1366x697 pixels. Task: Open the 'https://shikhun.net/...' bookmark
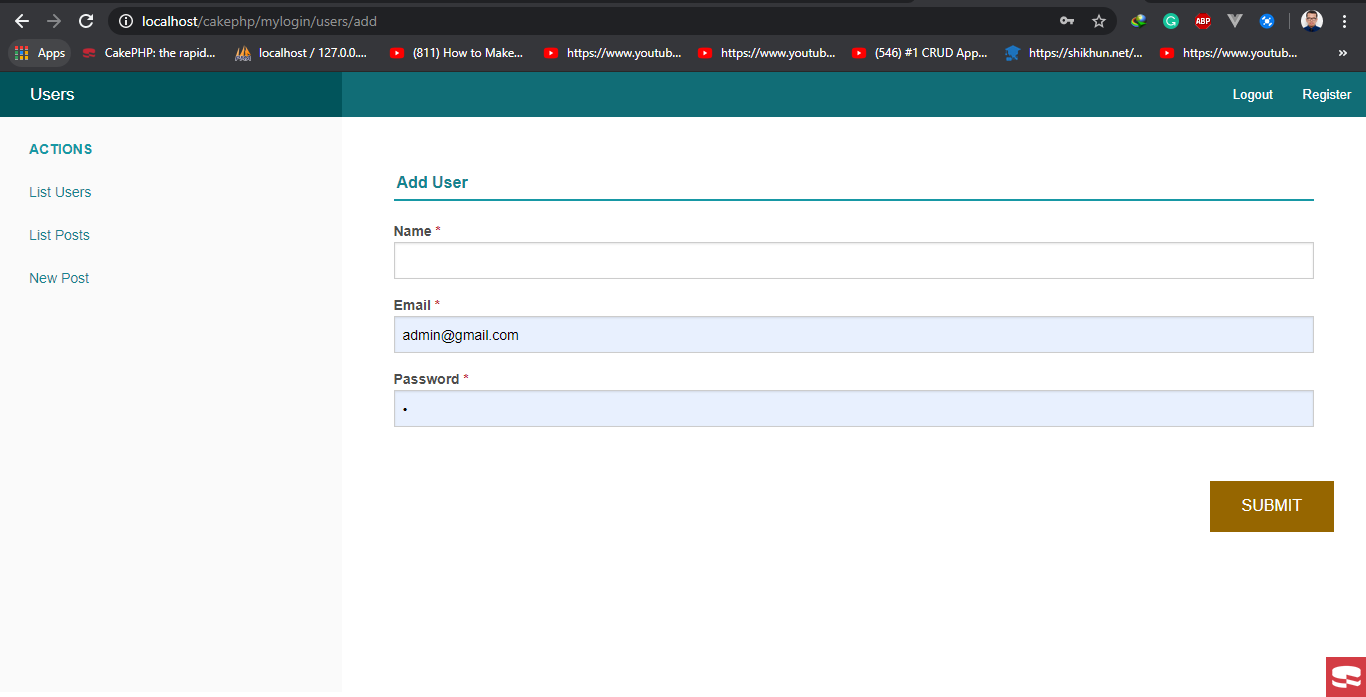coord(1074,53)
